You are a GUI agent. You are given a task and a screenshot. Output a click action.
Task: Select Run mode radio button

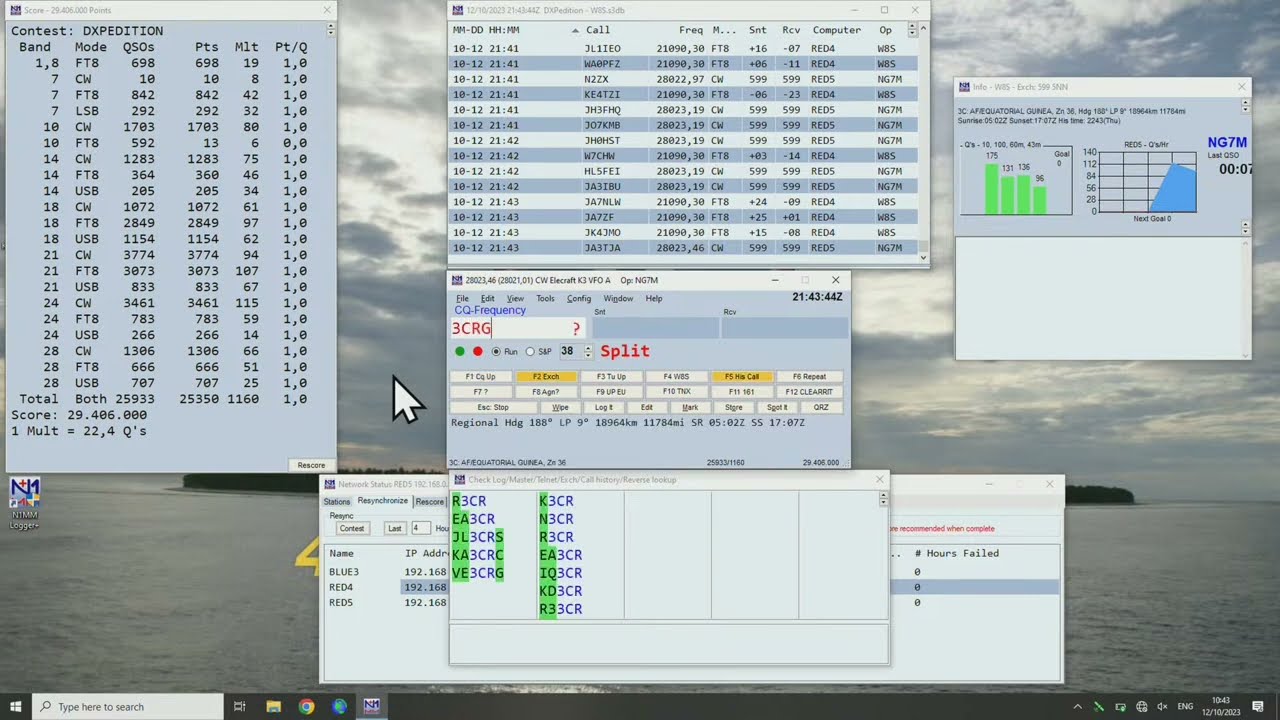click(496, 352)
